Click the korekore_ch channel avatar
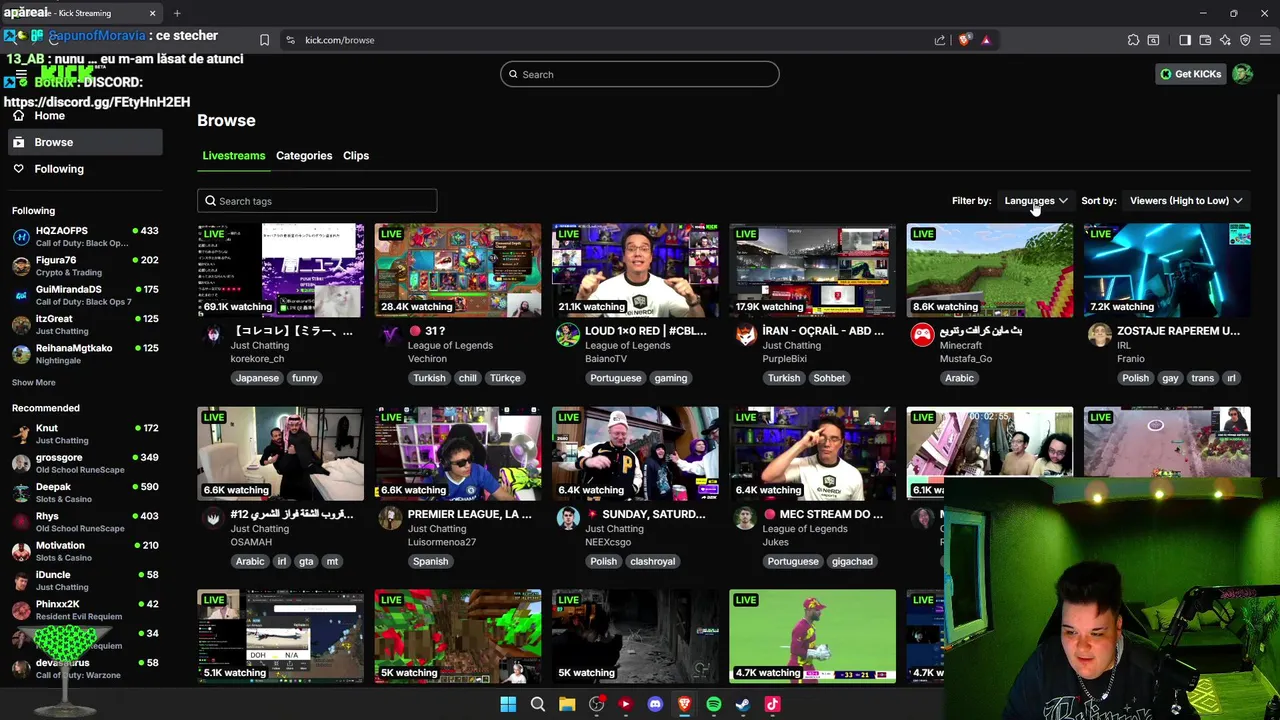The image size is (1280, 720). point(212,335)
